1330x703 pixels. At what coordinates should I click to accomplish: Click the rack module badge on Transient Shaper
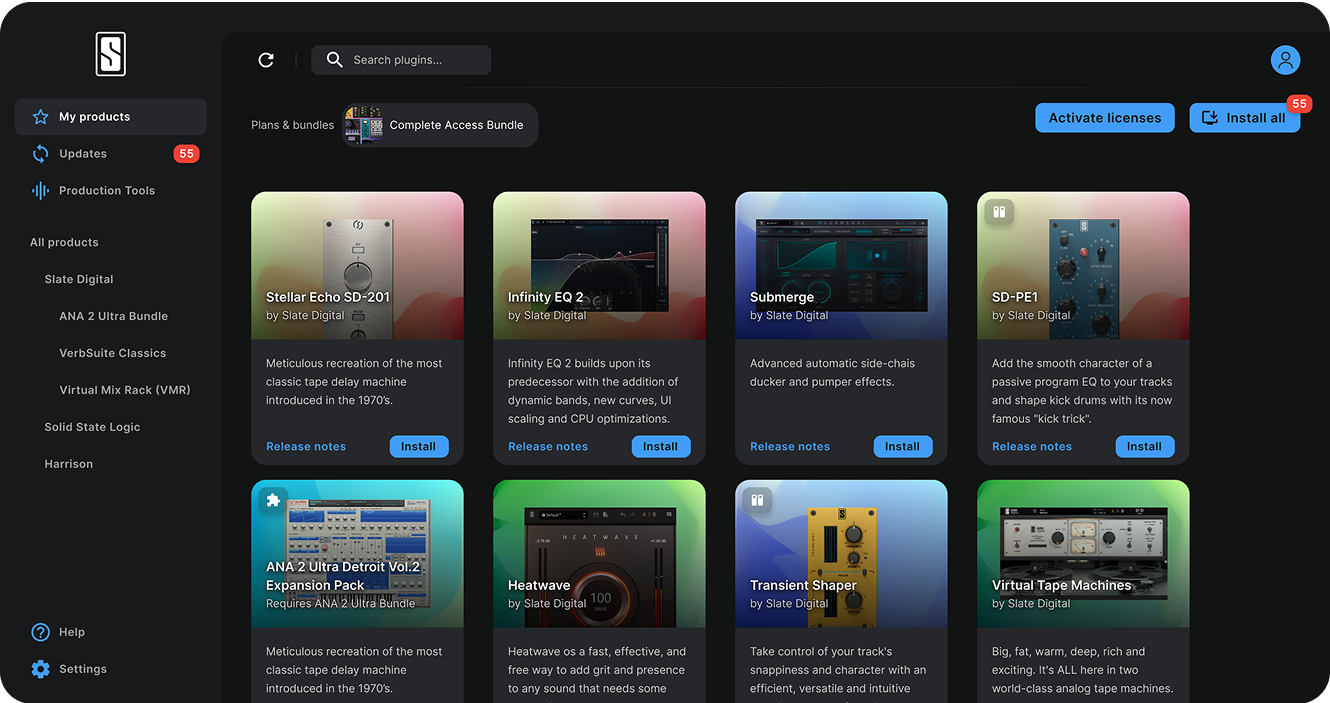(x=756, y=500)
